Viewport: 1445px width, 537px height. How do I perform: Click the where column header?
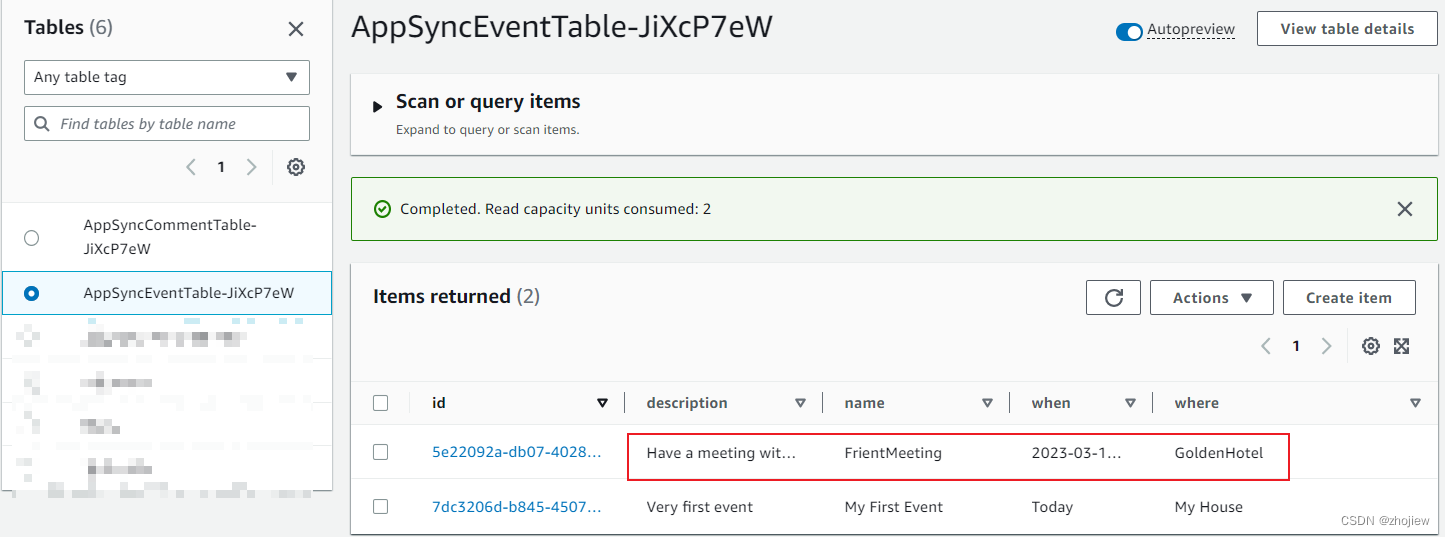pos(1196,403)
